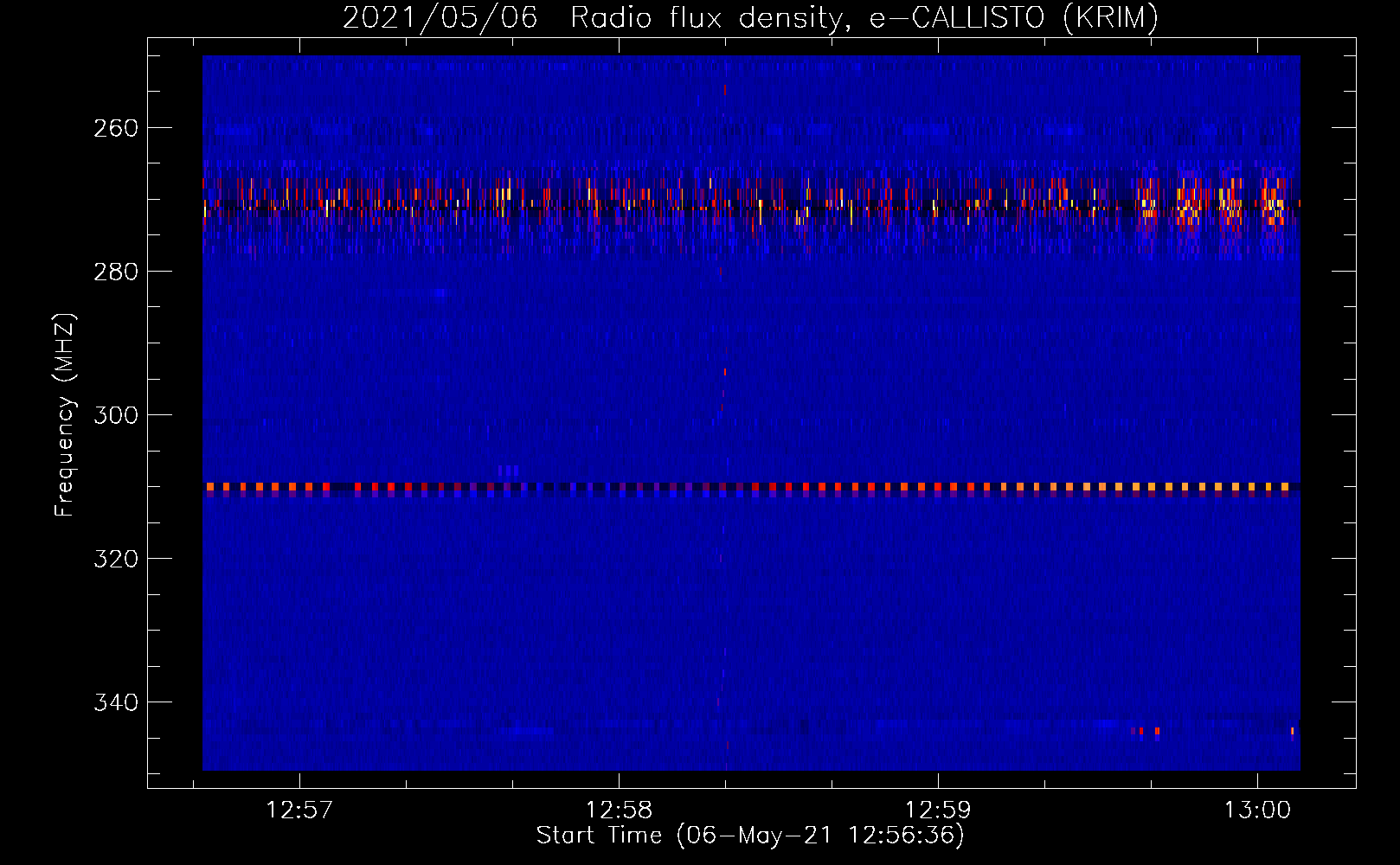Click the Frequency (MHZ) axis title
1400x865 pixels.
pos(65,415)
